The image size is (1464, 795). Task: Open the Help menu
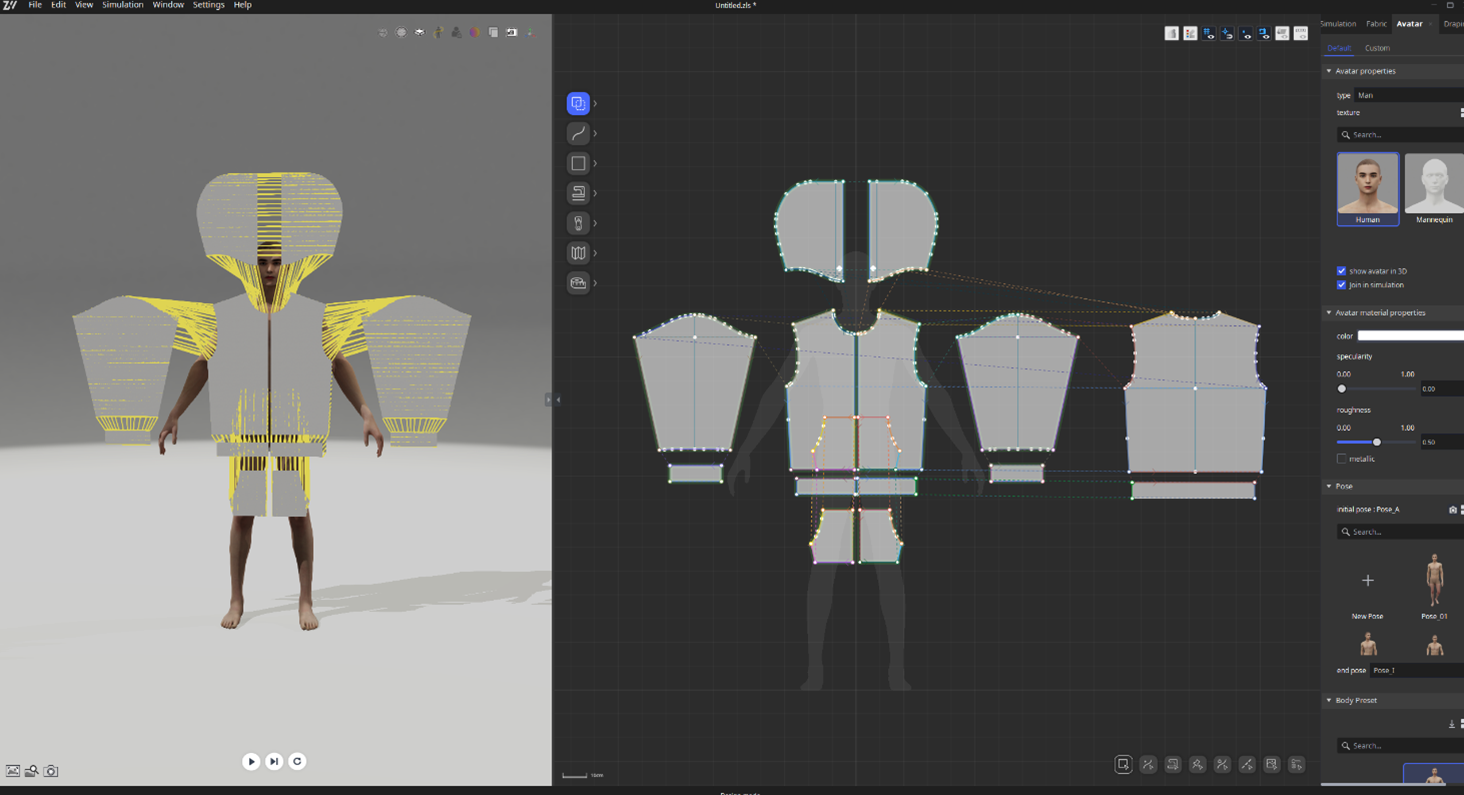[x=242, y=5]
